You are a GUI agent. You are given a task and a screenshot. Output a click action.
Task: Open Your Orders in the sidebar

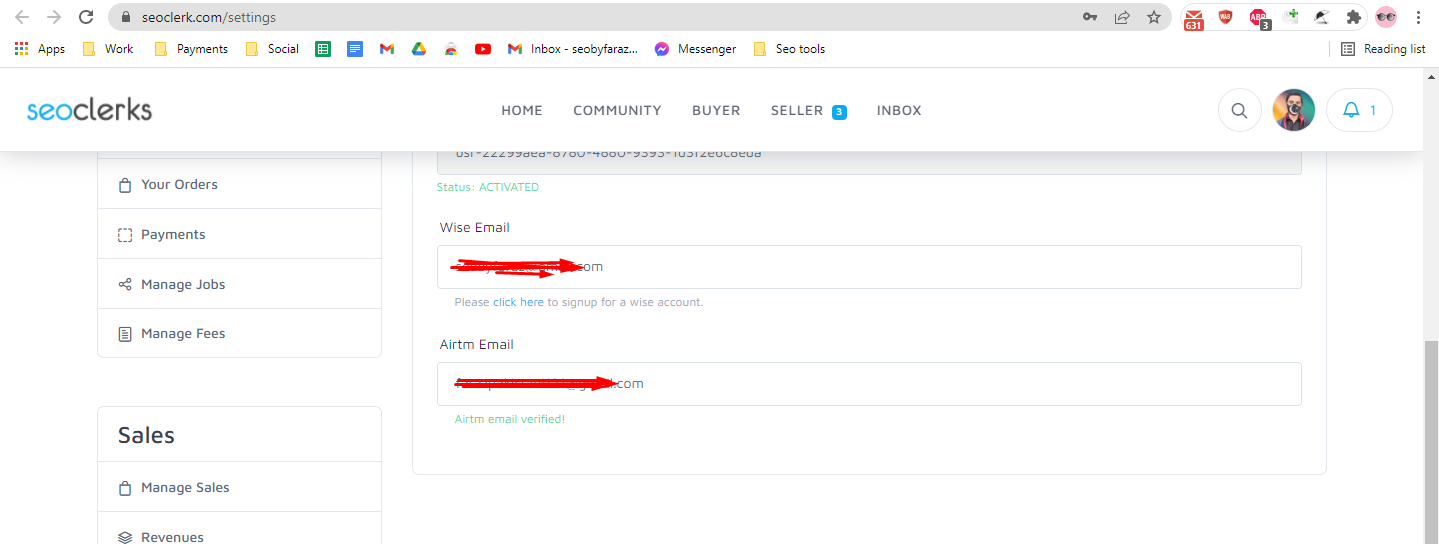(239, 184)
